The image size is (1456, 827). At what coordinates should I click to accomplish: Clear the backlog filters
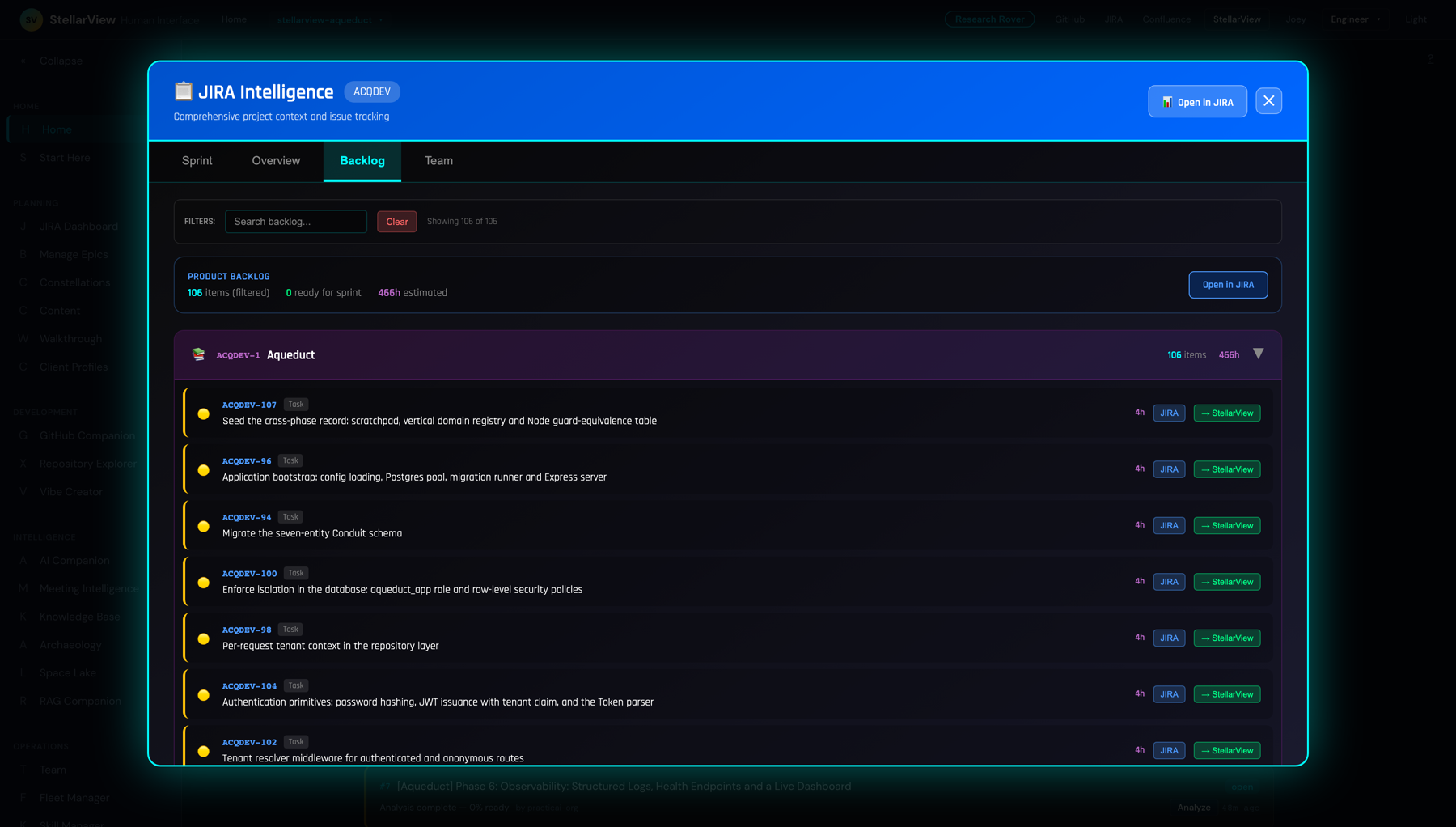(397, 222)
